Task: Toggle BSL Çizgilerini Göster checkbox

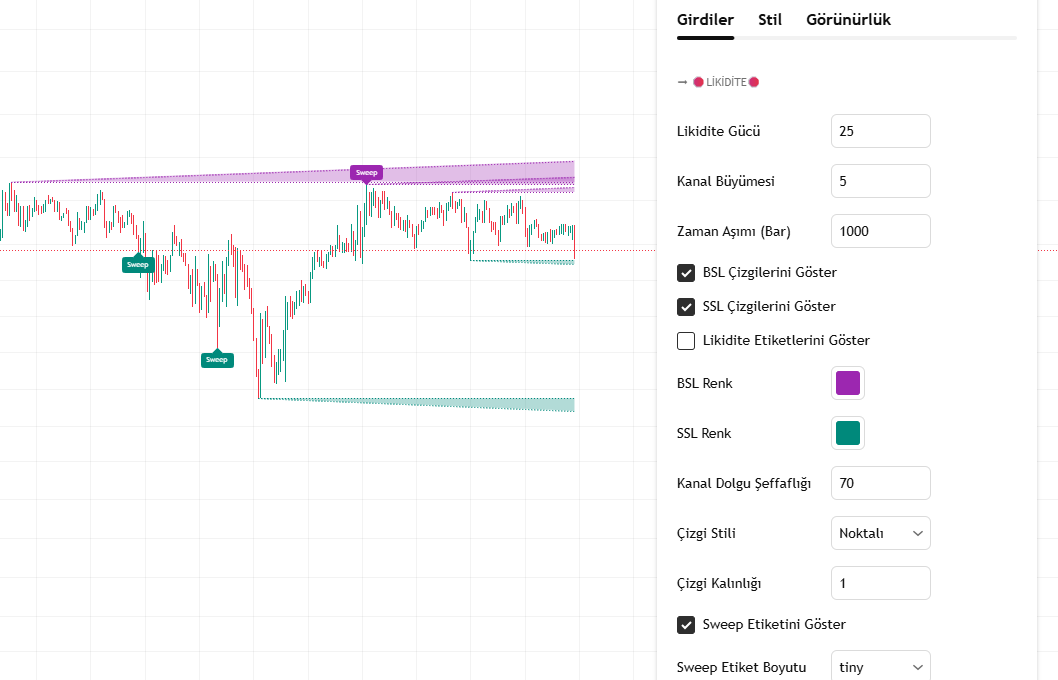Action: click(x=686, y=273)
